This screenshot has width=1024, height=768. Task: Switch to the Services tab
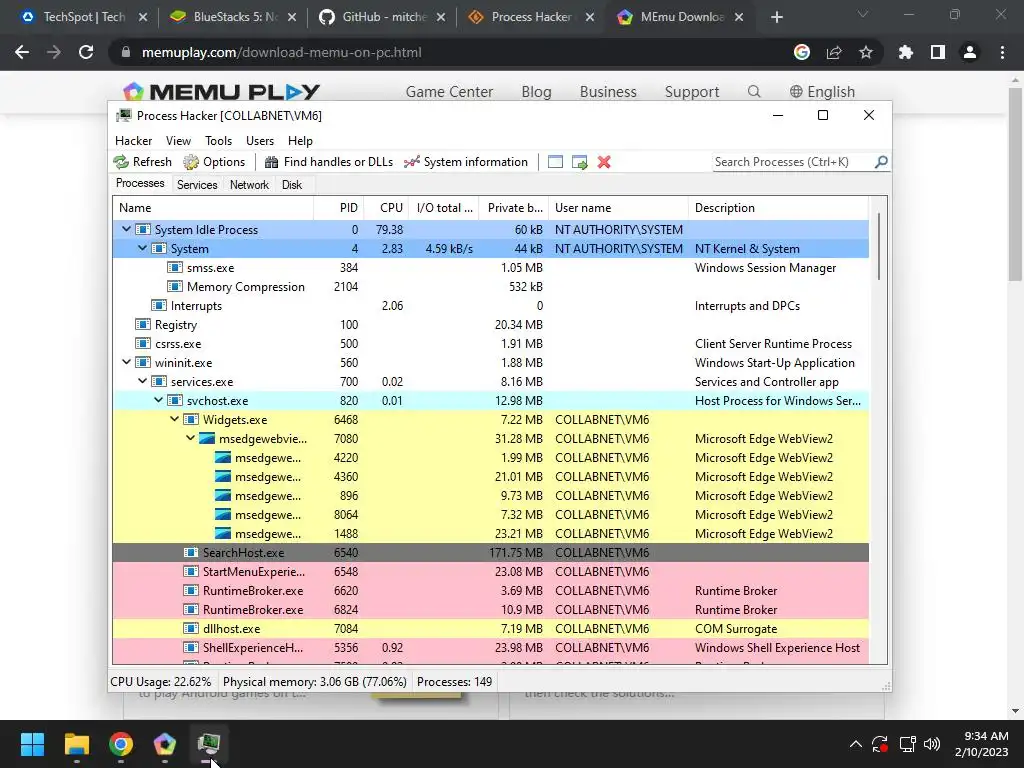tap(197, 185)
